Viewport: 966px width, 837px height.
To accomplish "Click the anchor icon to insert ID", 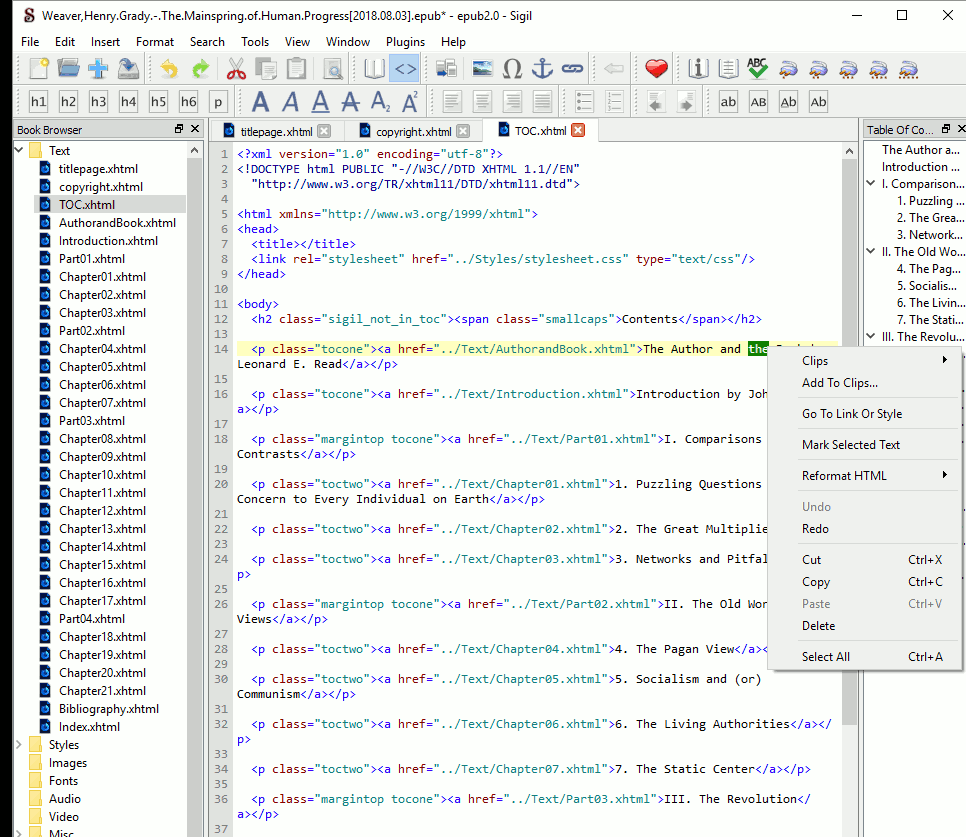I will click(541, 69).
